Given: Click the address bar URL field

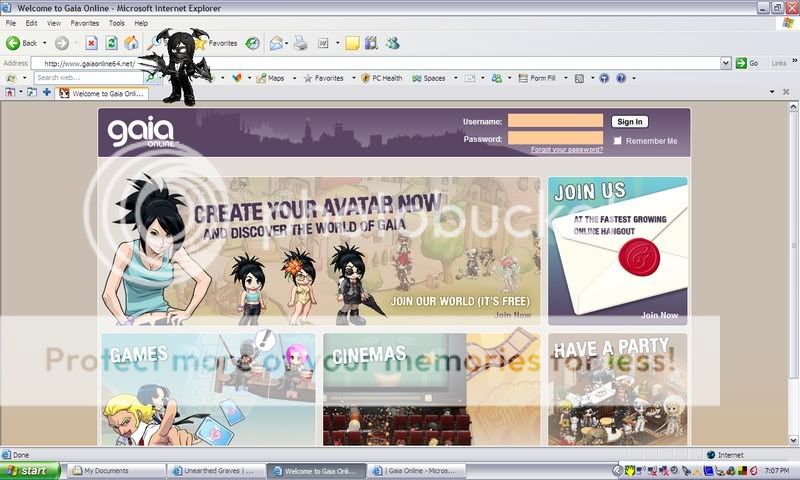Looking at the screenshot, I should click(376, 63).
